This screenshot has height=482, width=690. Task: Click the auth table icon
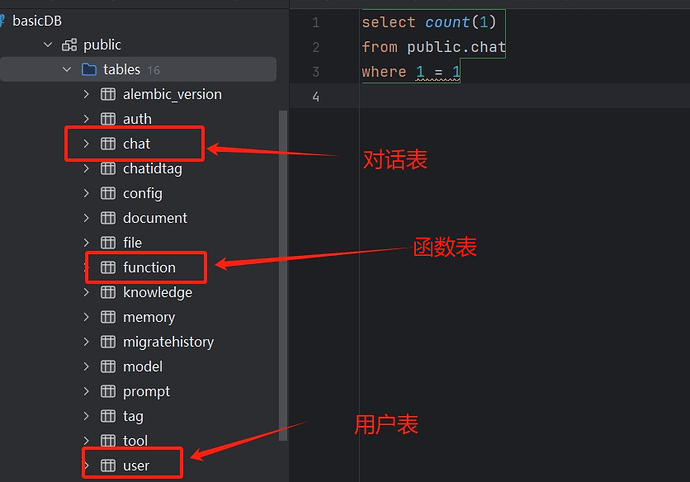click(108, 119)
